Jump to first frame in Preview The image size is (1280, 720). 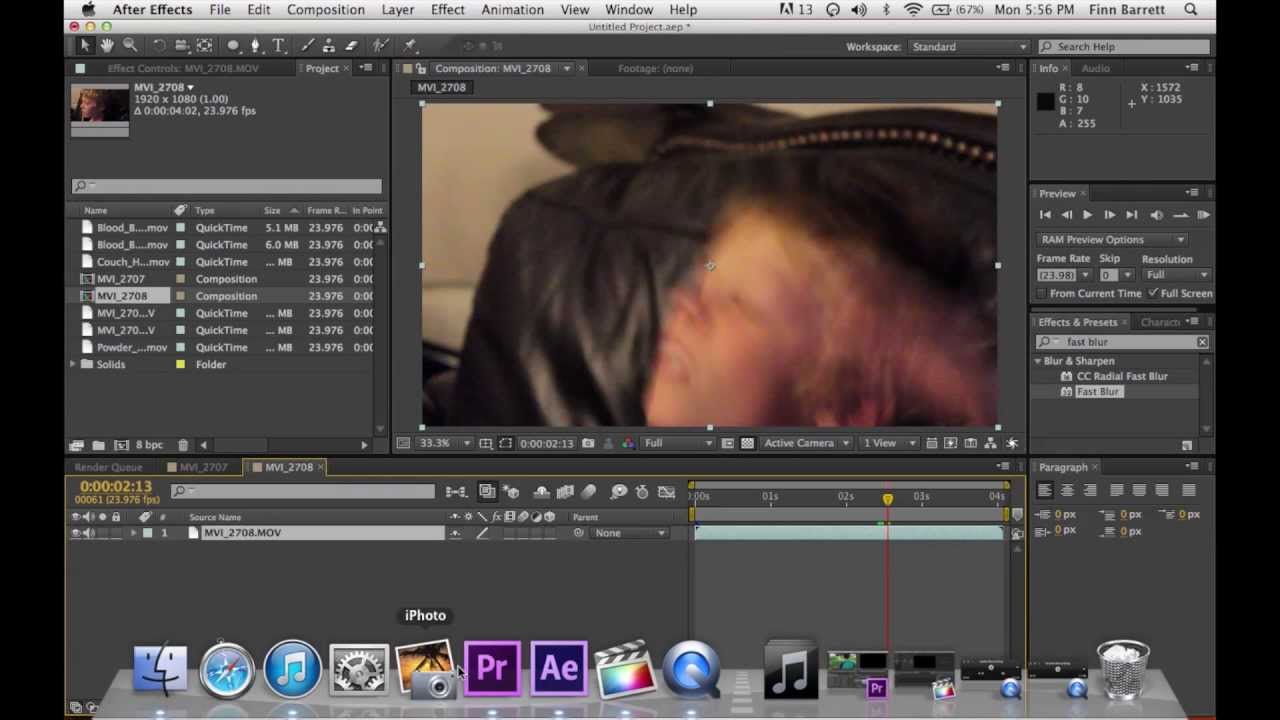pos(1045,215)
